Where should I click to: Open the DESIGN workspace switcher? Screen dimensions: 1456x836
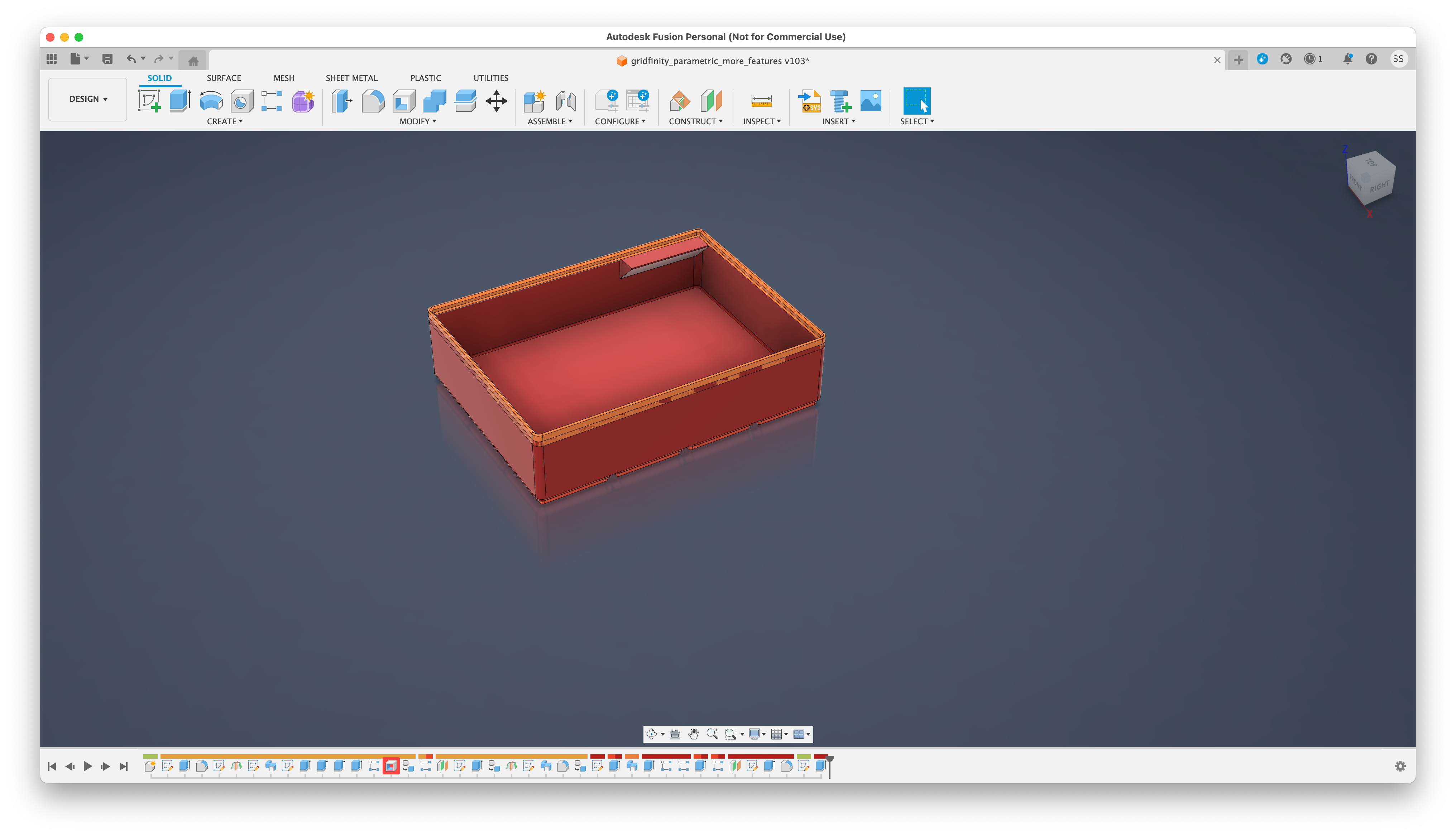click(87, 99)
